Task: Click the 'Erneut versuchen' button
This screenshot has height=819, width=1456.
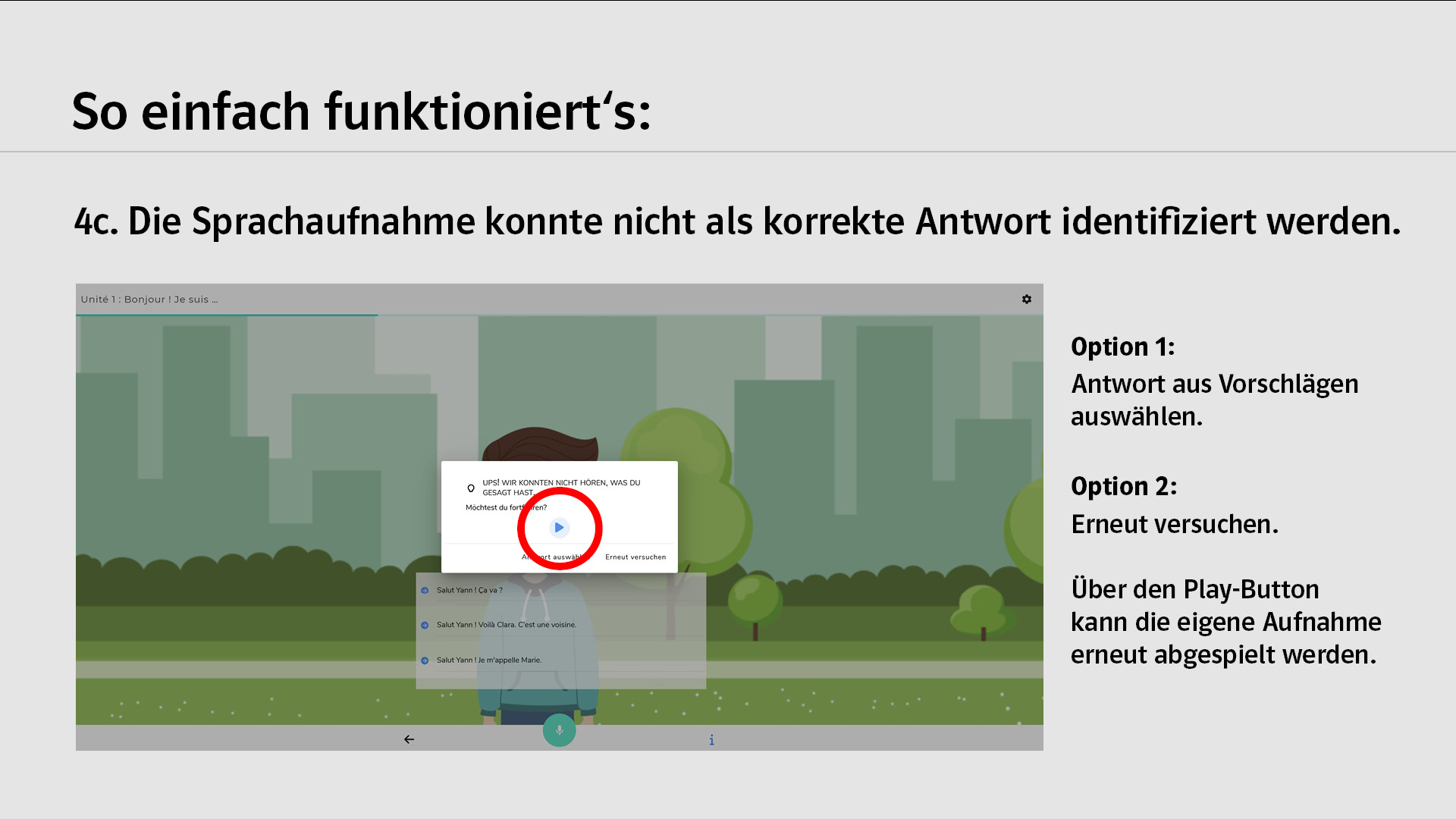Action: 635,557
